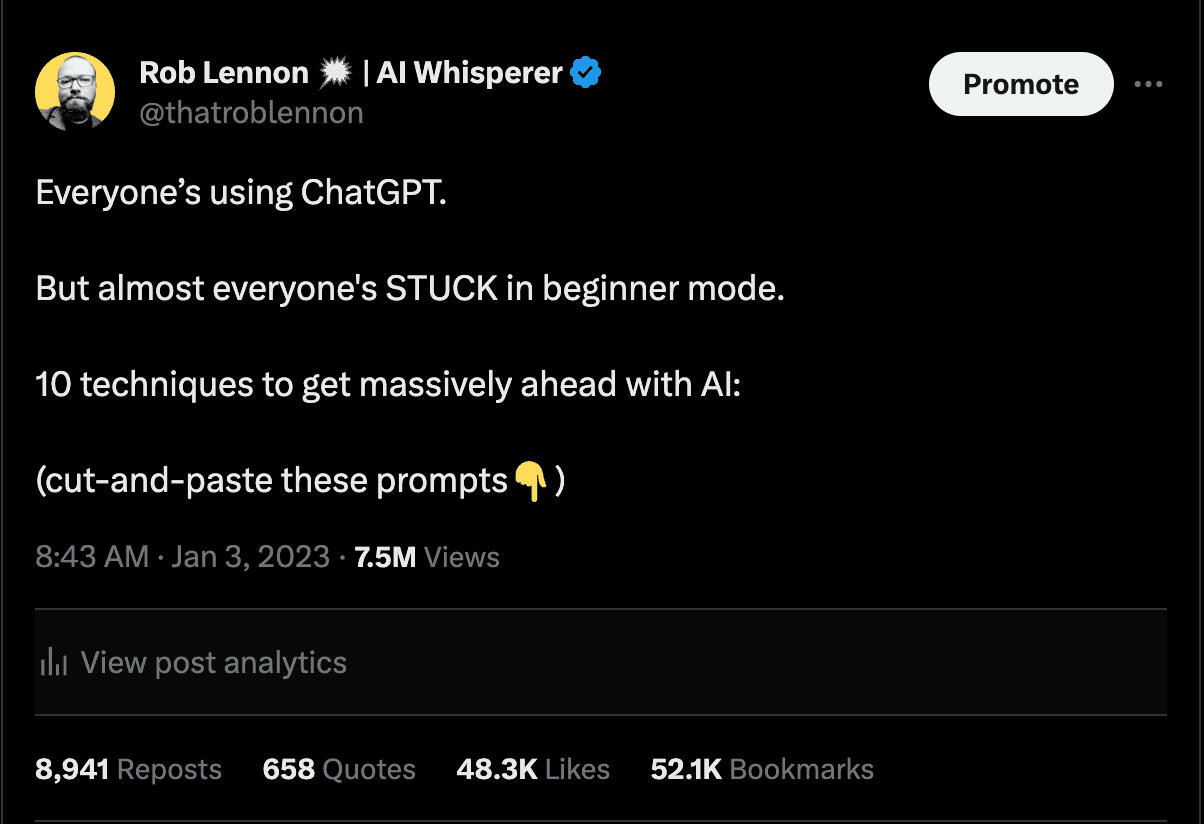Open Rob Lennon's profile avatar picture
The width and height of the screenshot is (1204, 824).
(75, 91)
